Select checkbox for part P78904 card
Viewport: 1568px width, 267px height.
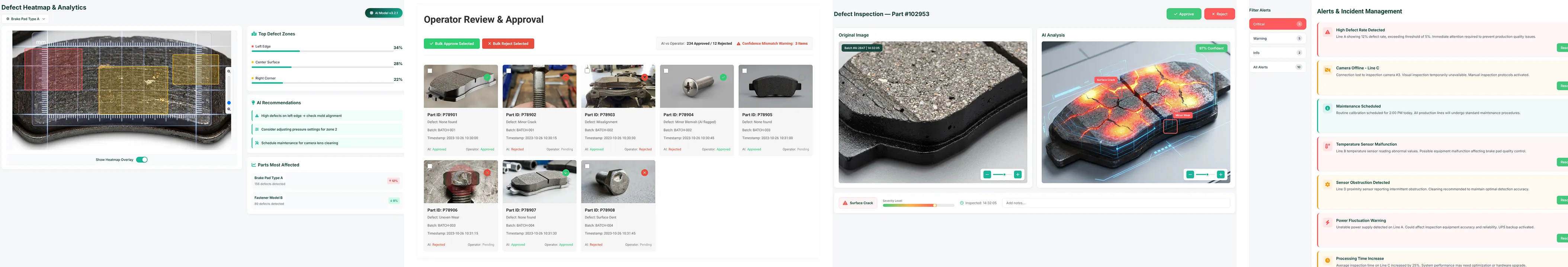tap(666, 71)
